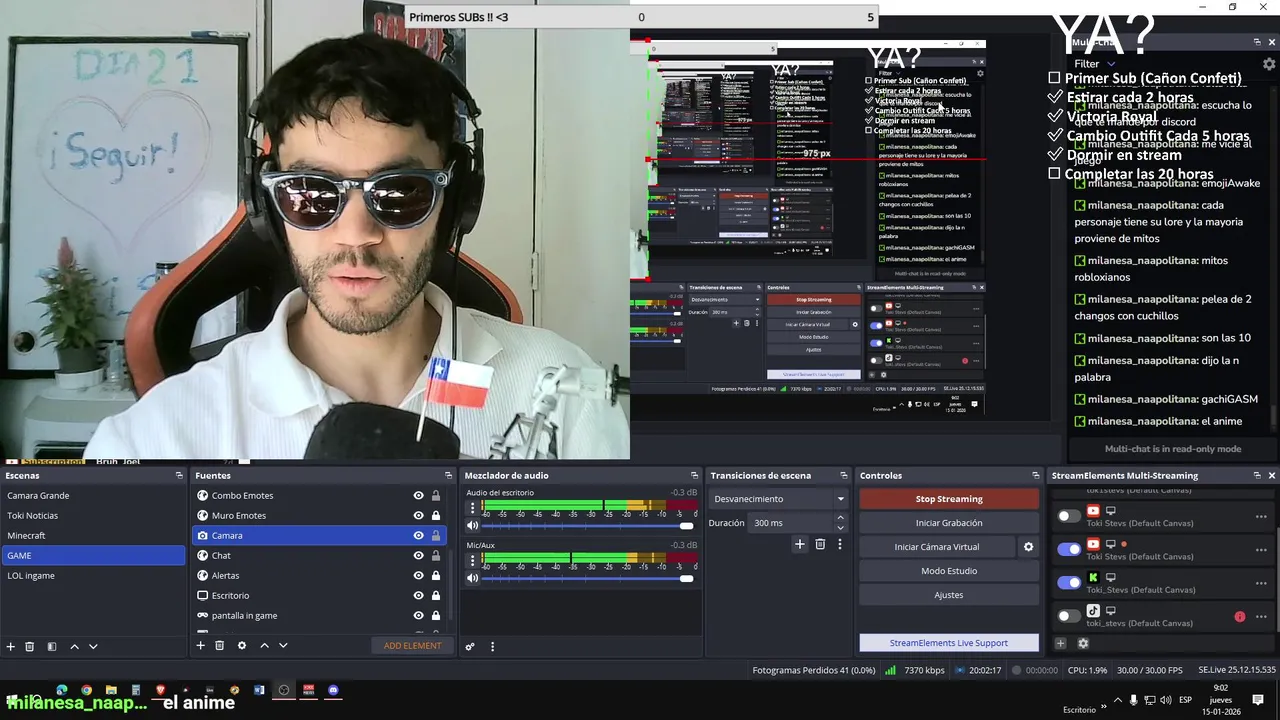This screenshot has width=1280, height=720.
Task: Open Audio del escritorio options dots
Action: pyautogui.click(x=473, y=508)
